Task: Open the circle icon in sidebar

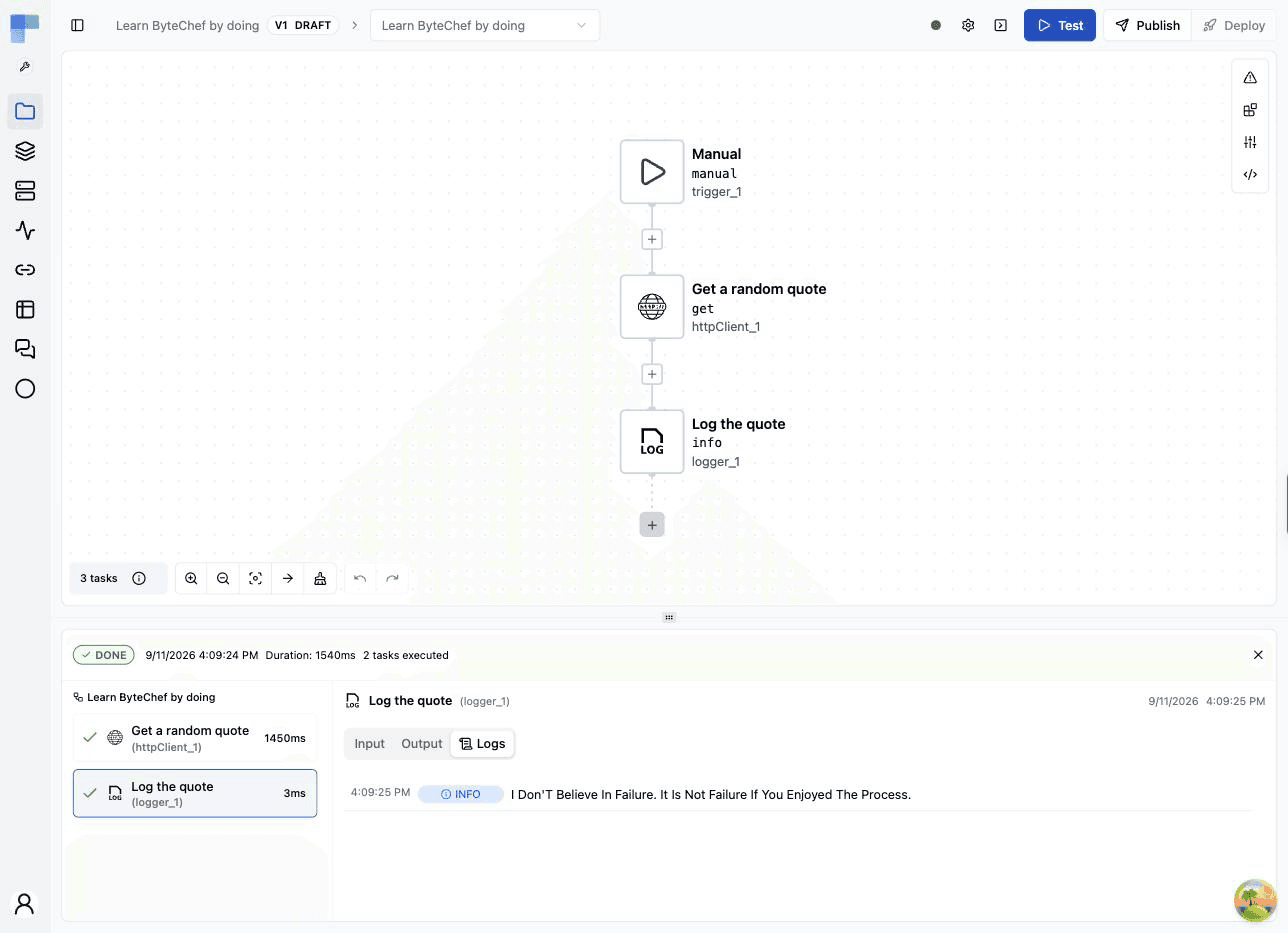Action: [25, 389]
